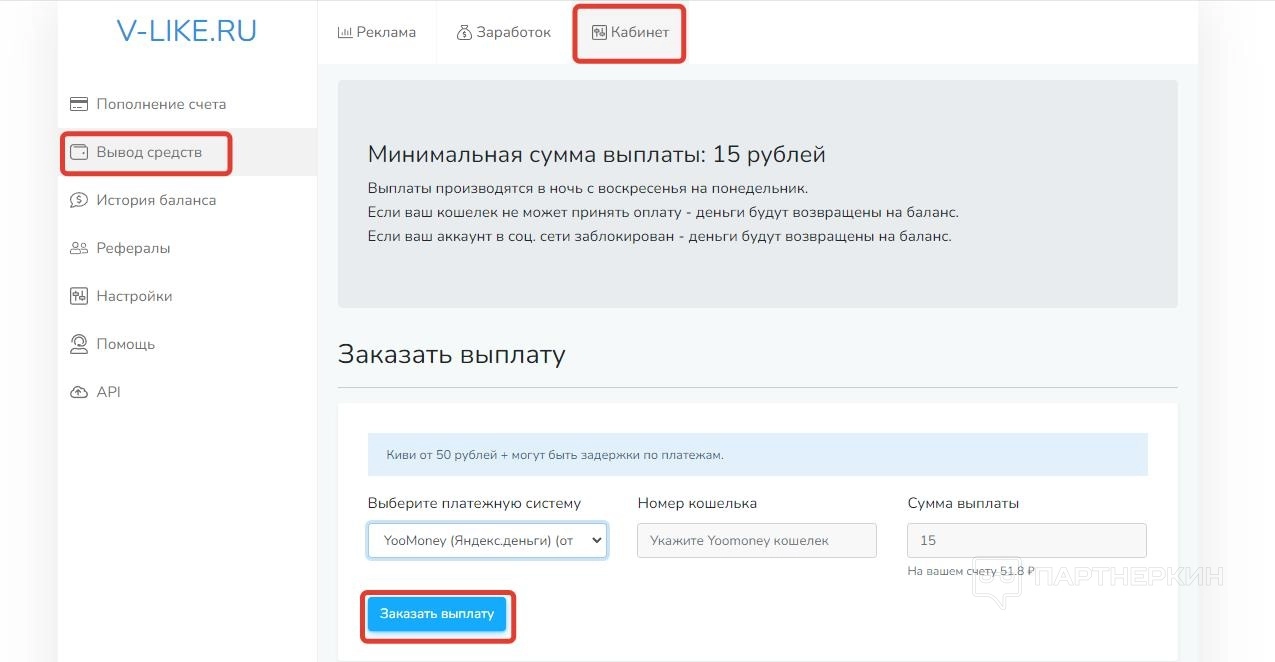The width and height of the screenshot is (1275, 662).
Task: Open the Настройки sidebar item
Action: [134, 296]
